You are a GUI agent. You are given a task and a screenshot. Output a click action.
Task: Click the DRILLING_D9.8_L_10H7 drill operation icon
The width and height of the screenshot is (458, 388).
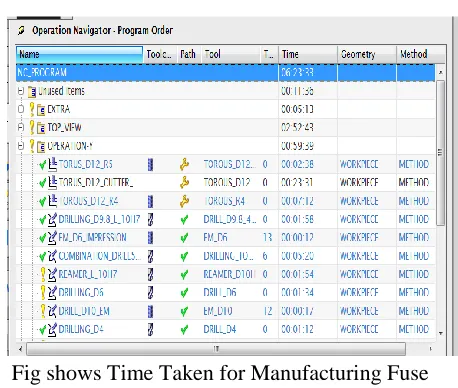[53, 219]
